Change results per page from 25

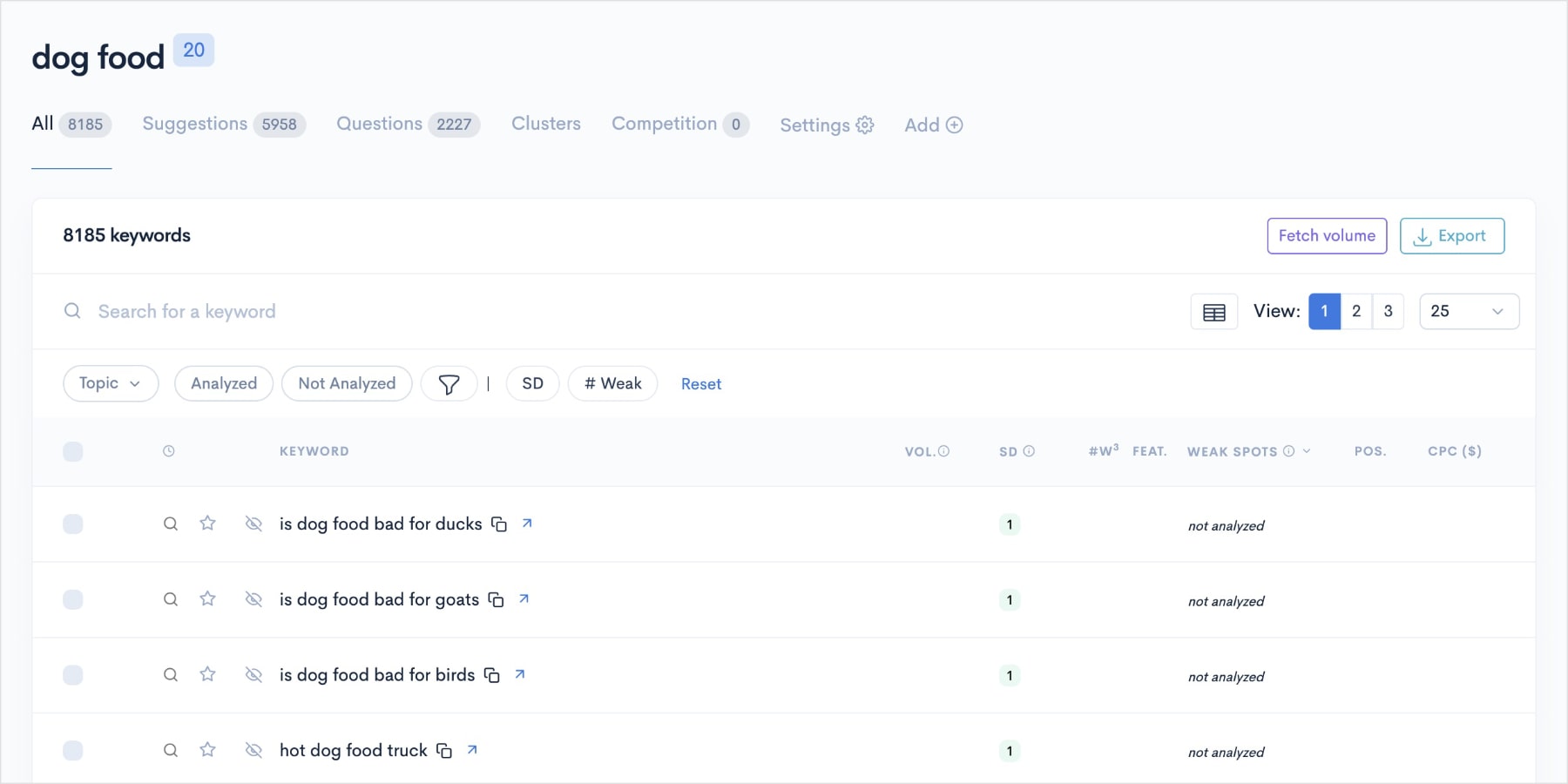pyautogui.click(x=1469, y=311)
